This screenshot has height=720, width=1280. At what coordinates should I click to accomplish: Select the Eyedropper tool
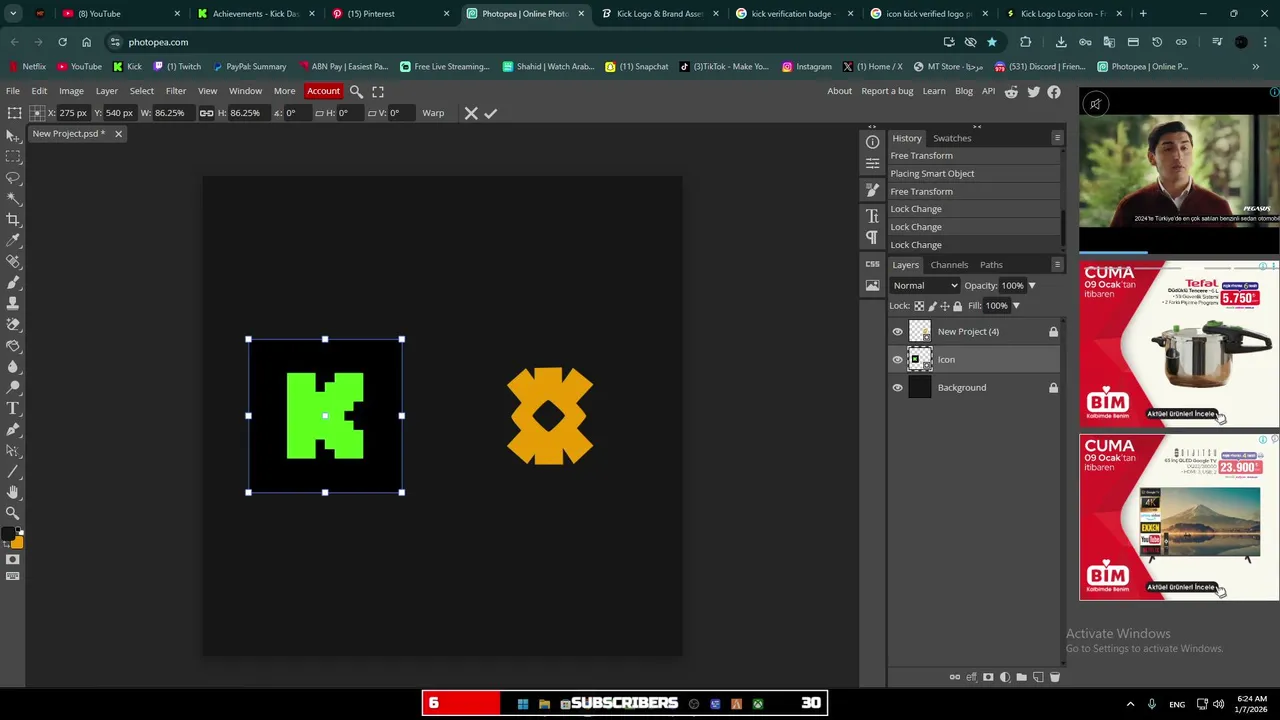point(13,240)
